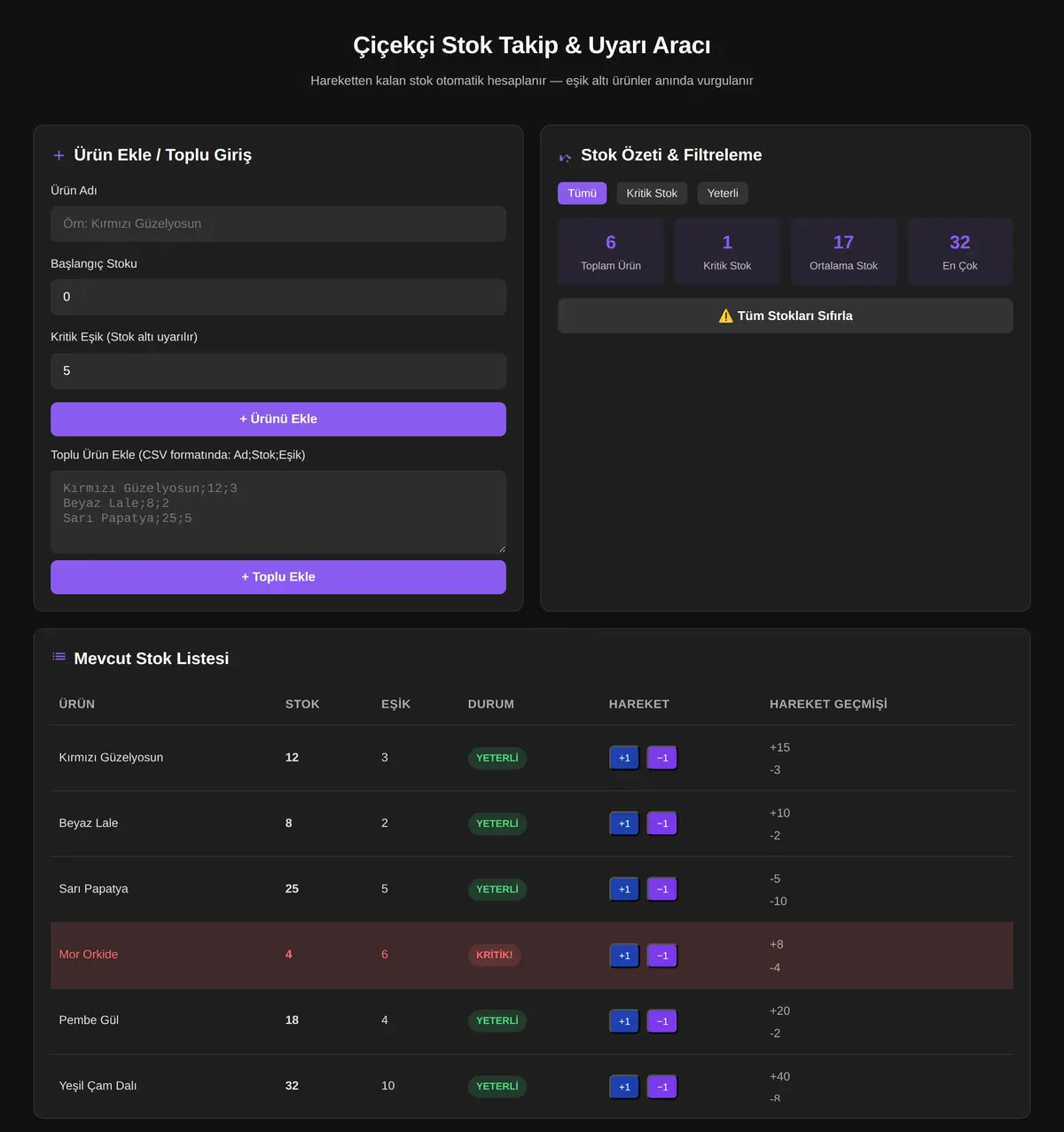This screenshot has height=1132, width=1064.
Task: Click the YETERLİ badge for Beyaz Lale
Action: pyautogui.click(x=497, y=824)
